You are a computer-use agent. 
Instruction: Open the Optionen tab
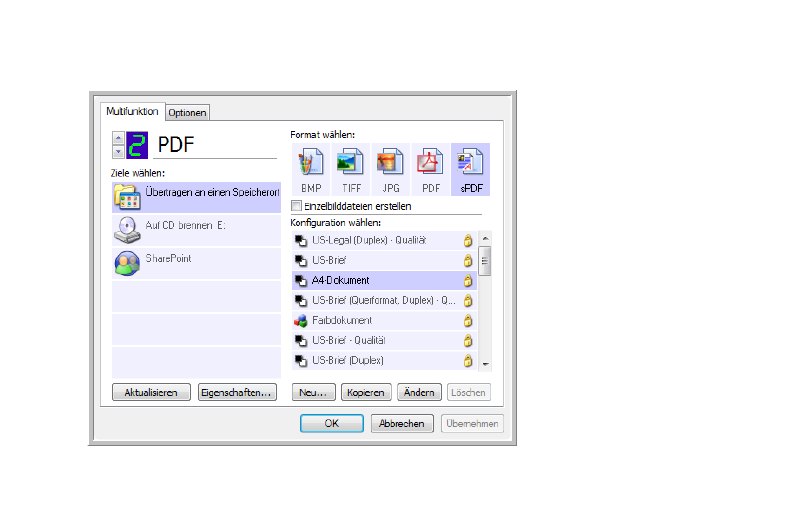[187, 113]
